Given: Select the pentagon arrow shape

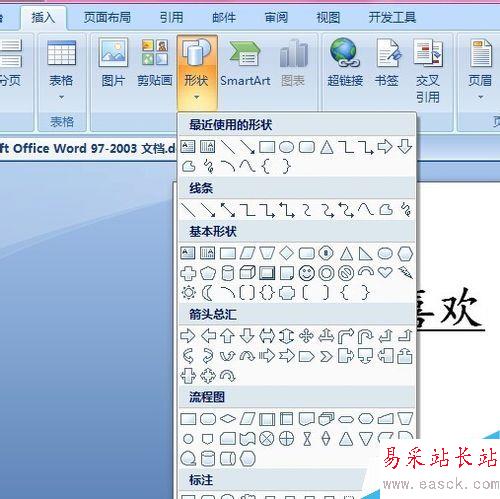Looking at the screenshot, I should [x=306, y=356].
